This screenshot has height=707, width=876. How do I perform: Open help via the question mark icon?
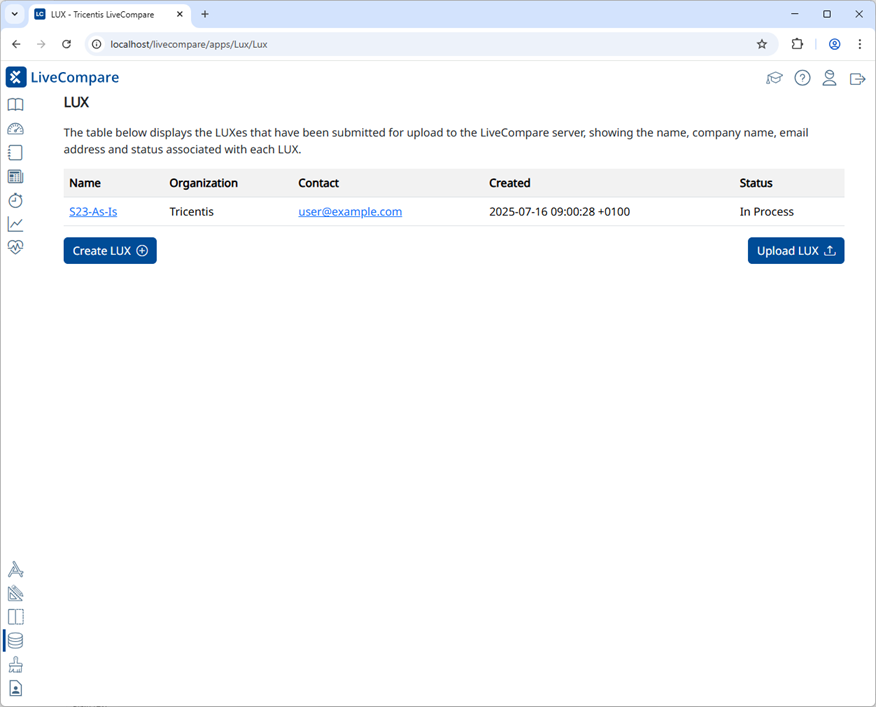click(x=802, y=78)
